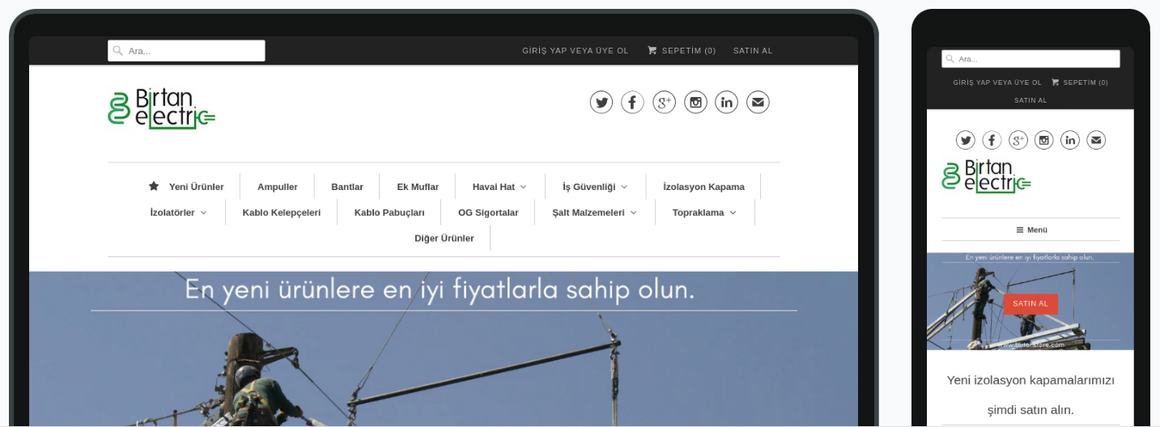Click 'Yeni izolasyon kapamalarımızı' text in mobile preview
Viewport: 1160px width, 427px height.
1031,380
